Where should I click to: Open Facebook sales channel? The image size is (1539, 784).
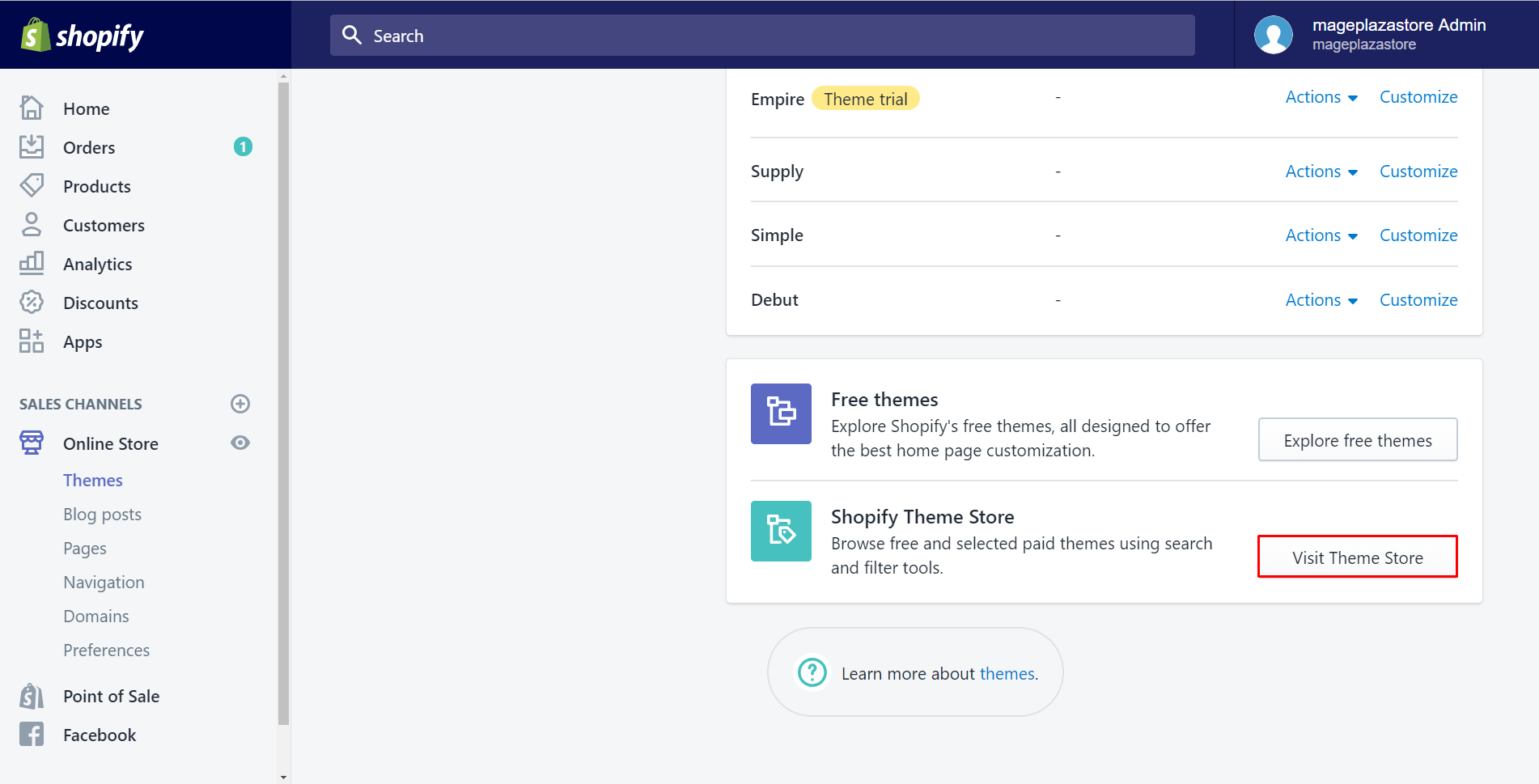point(100,735)
